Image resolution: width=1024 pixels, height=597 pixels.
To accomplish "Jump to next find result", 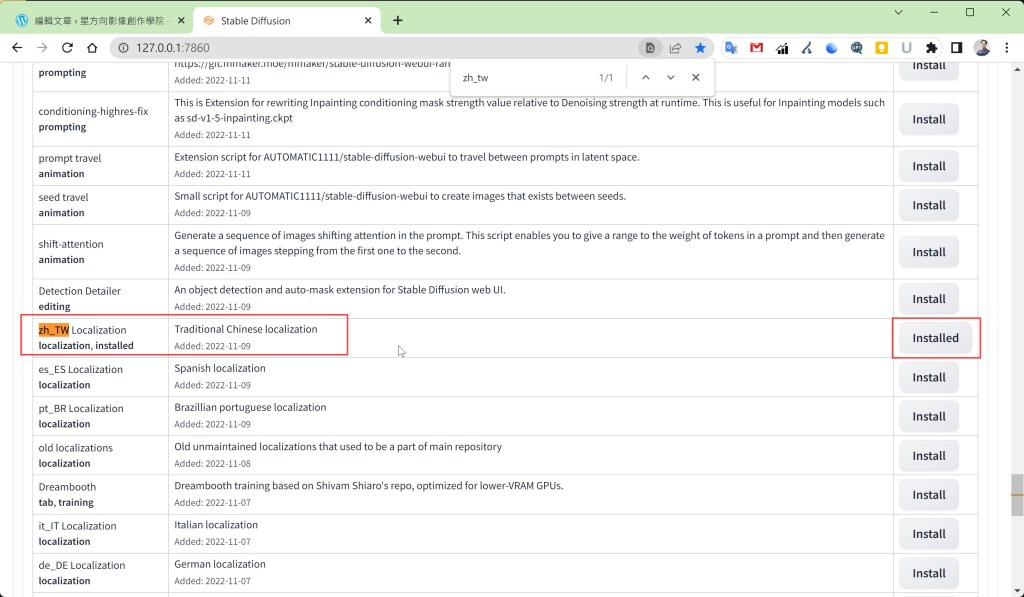I will (x=670, y=77).
